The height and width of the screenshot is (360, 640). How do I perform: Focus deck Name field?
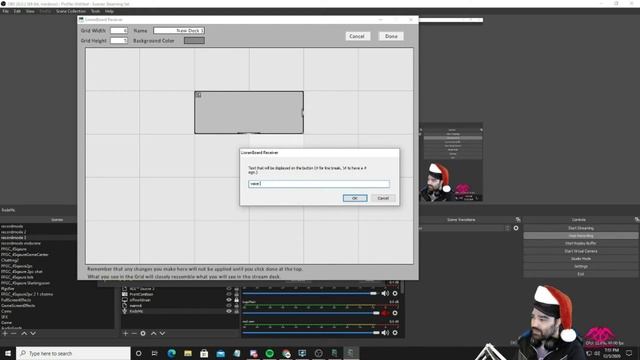(179, 31)
